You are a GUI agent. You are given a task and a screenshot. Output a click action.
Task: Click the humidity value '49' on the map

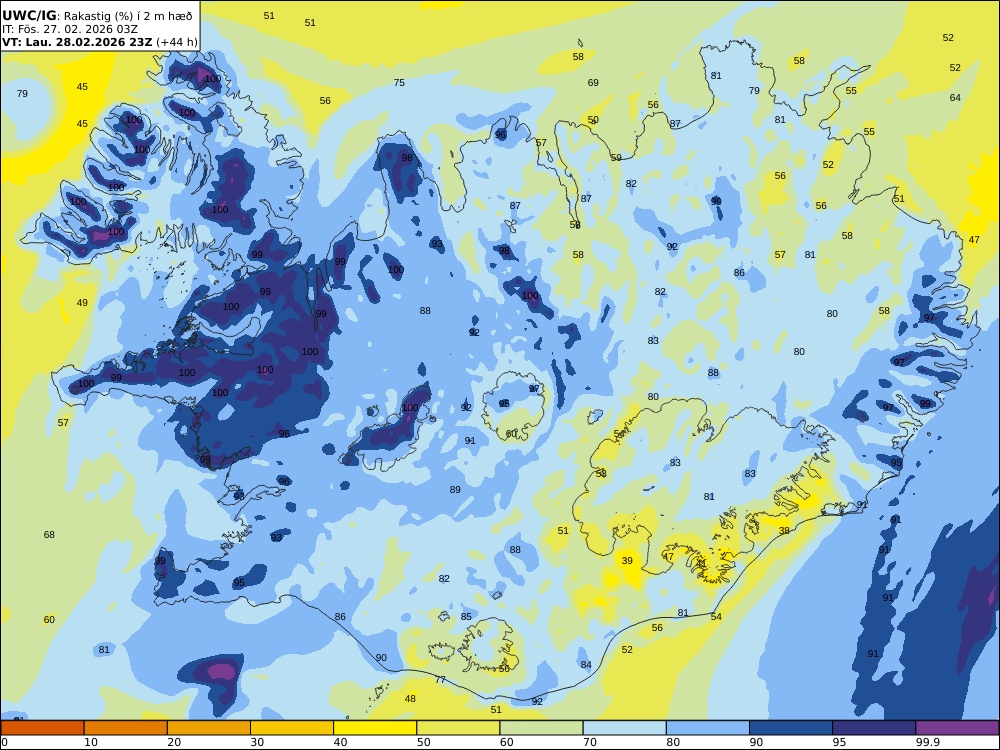pyautogui.click(x=82, y=303)
